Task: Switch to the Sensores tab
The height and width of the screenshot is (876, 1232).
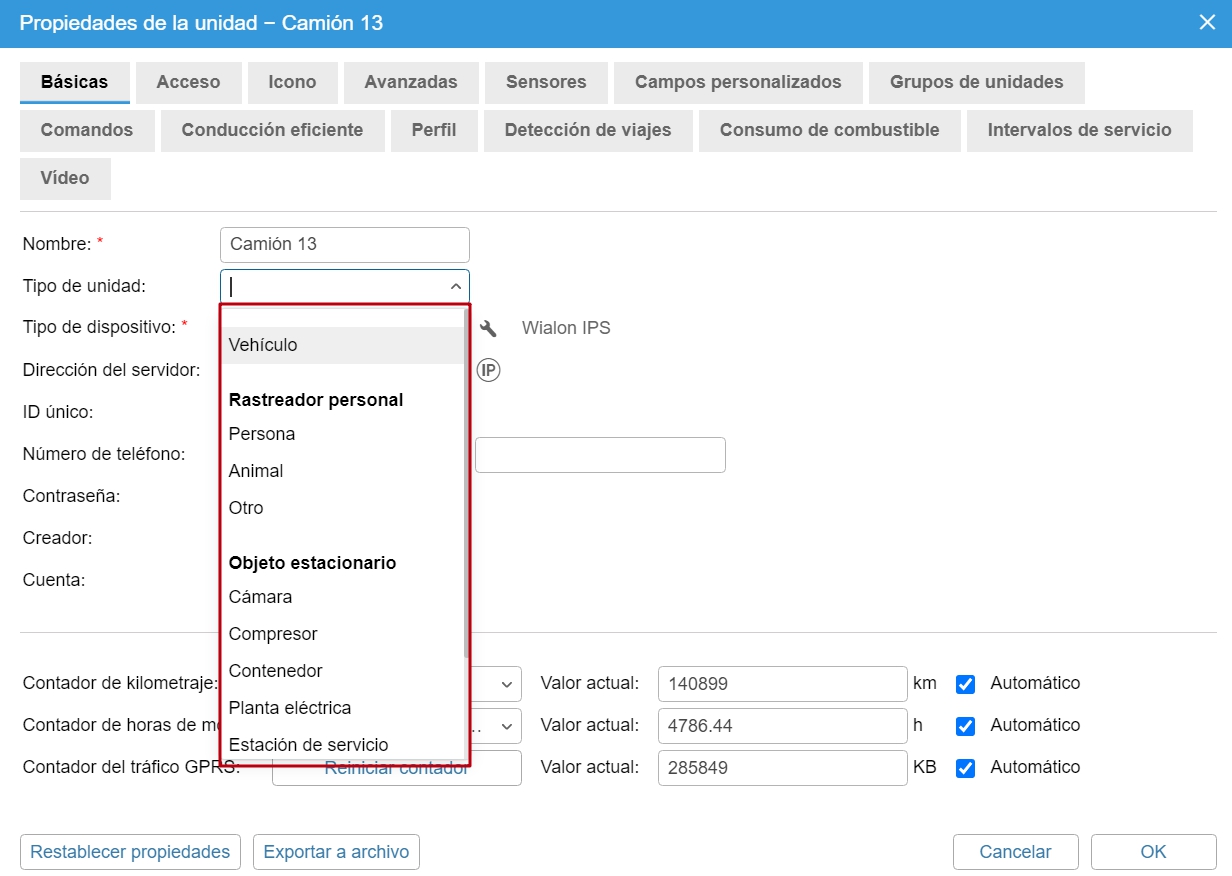Action: coord(545,82)
